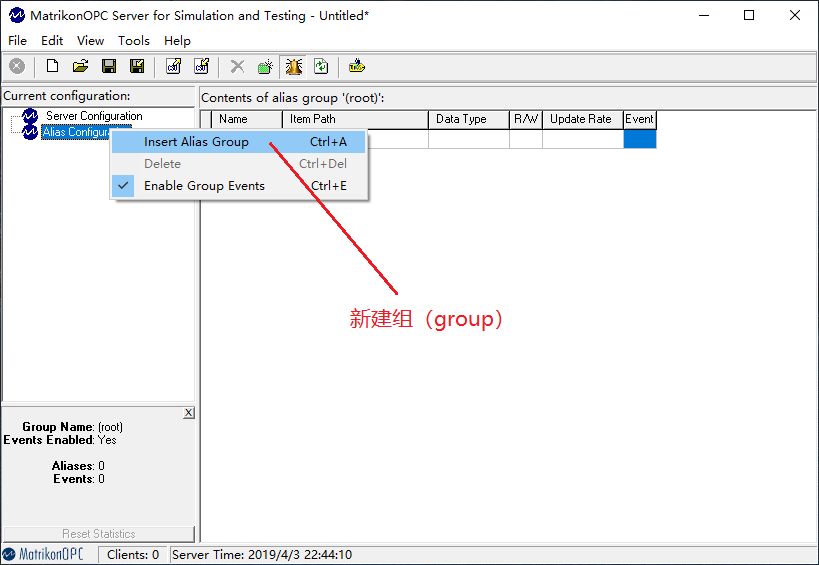The height and width of the screenshot is (565, 819).
Task: Click the Contents of alias group '(root)' heading
Action: [292, 98]
